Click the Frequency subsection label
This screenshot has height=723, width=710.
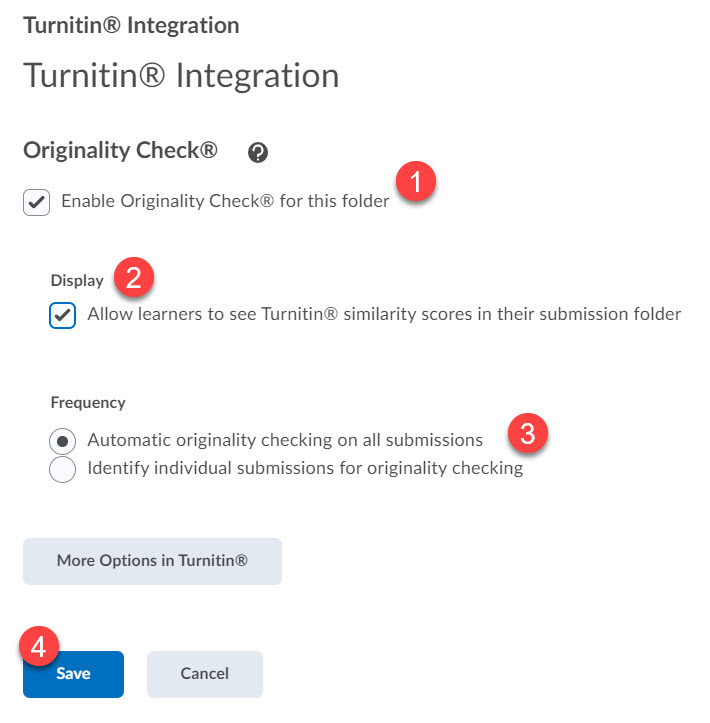(88, 403)
